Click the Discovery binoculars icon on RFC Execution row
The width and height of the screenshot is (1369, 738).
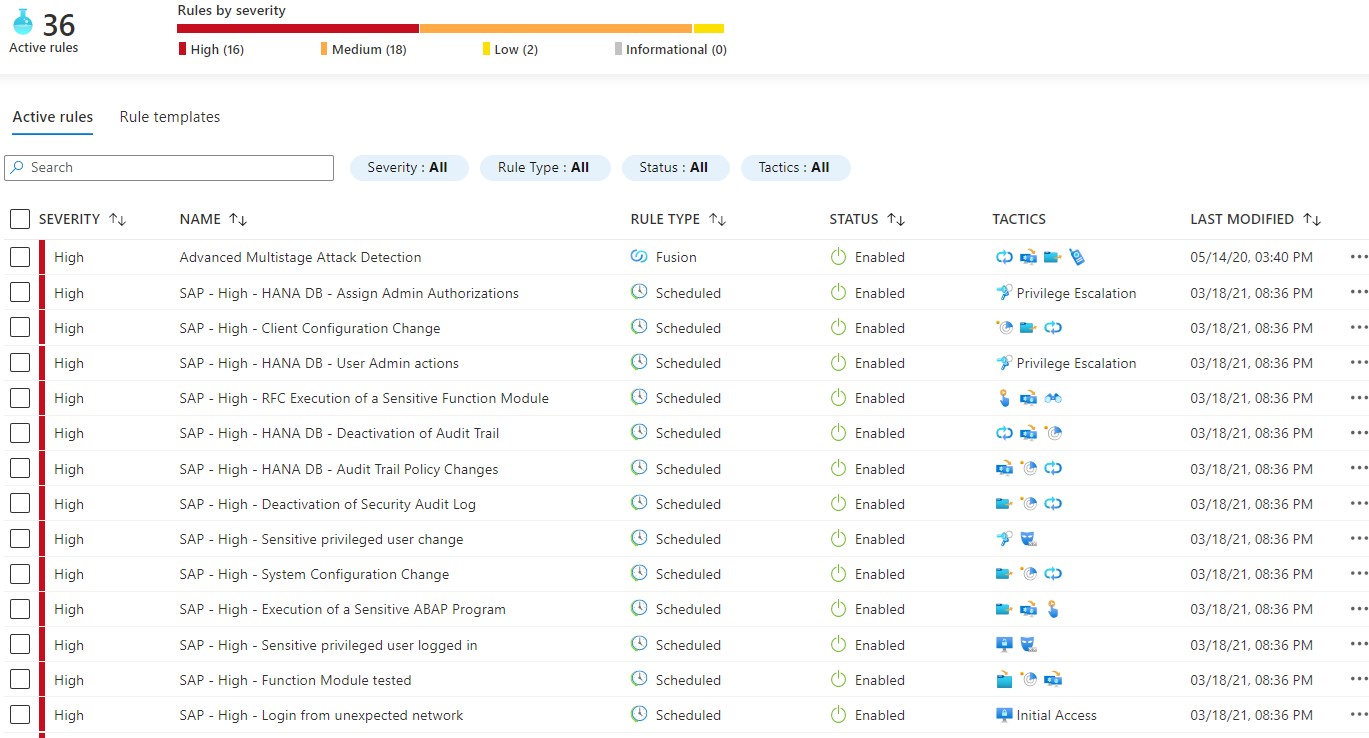coord(1051,398)
